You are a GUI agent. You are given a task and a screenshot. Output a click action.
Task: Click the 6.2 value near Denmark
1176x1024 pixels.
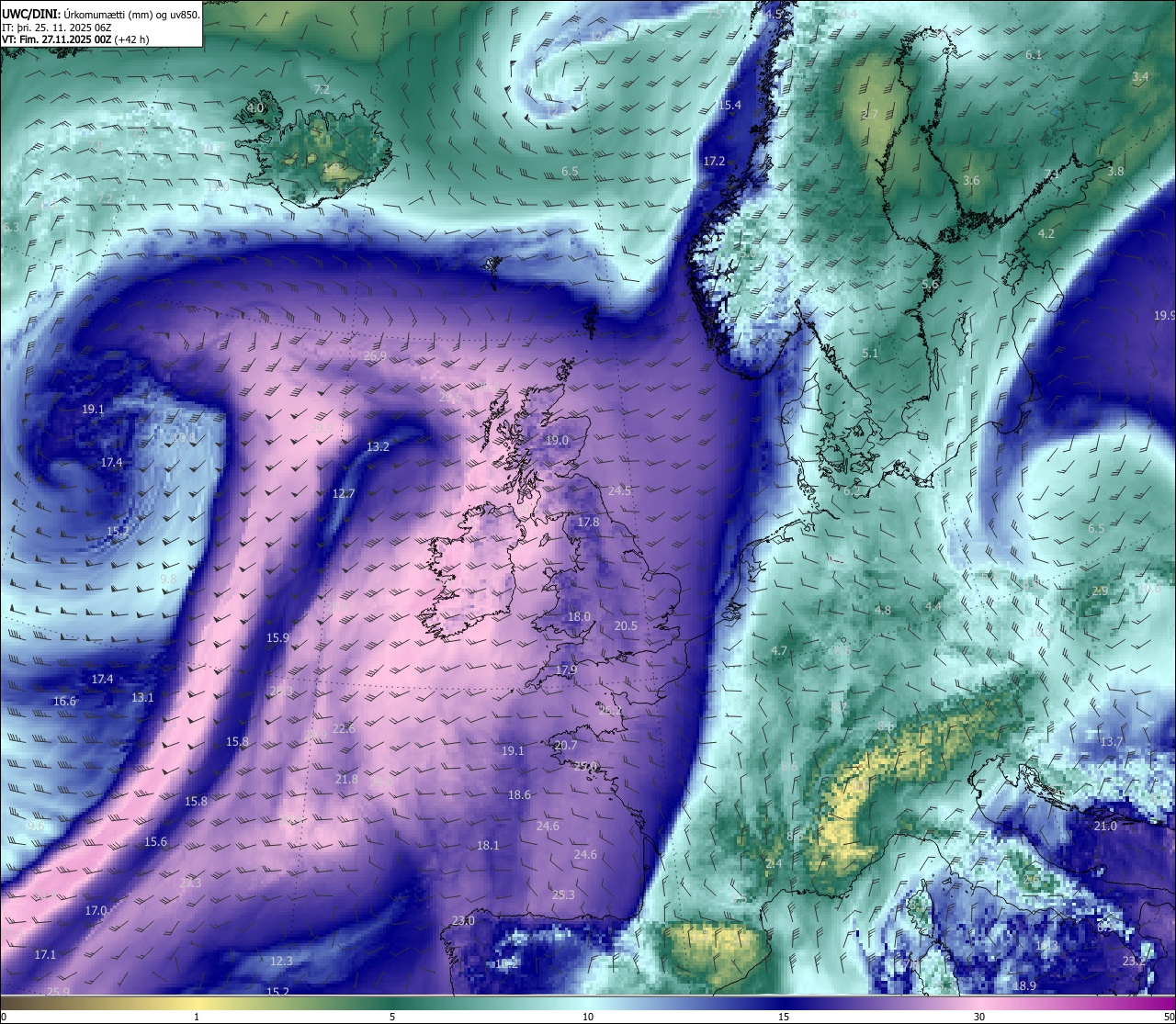click(852, 491)
